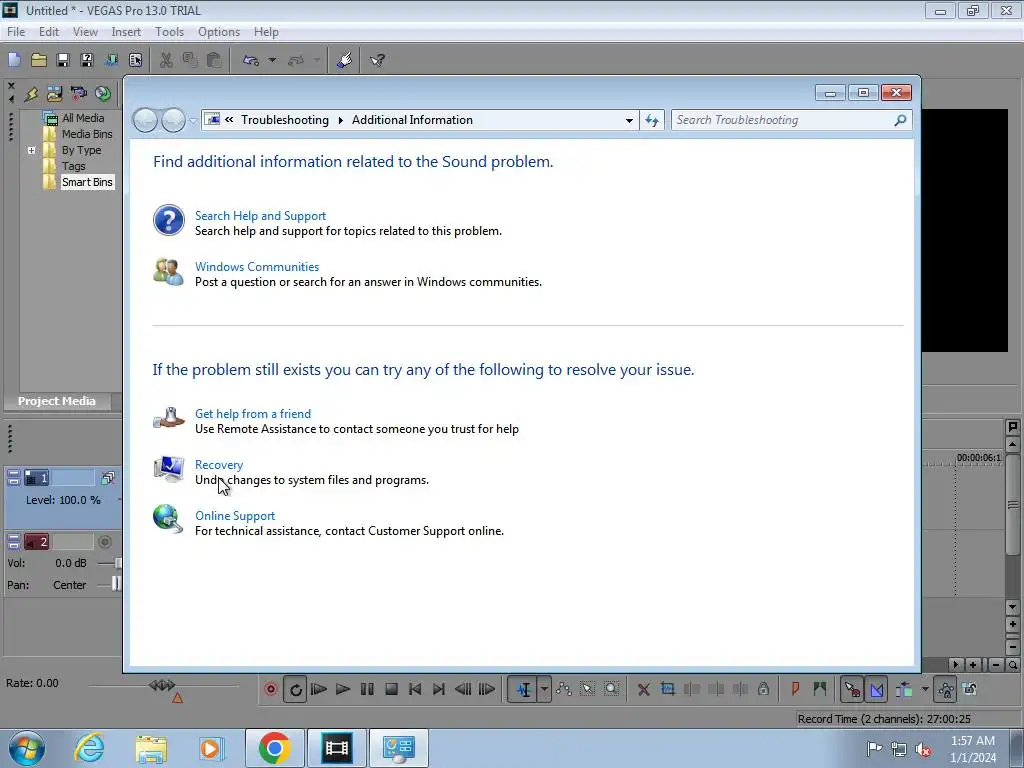Click the What's This help icon
1024x768 pixels.
377,60
